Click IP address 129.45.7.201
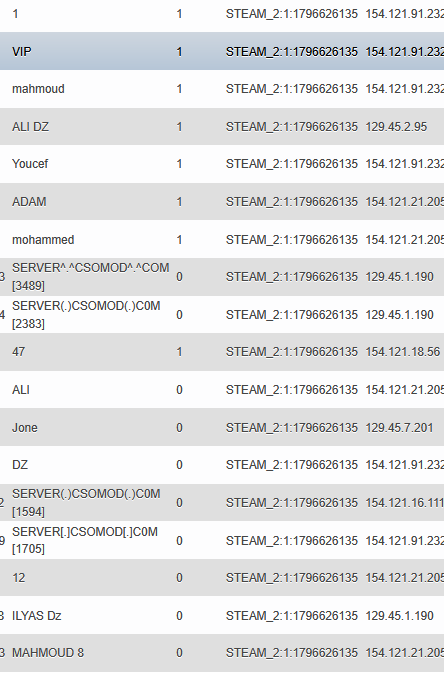This screenshot has height=675, width=444. coord(399,427)
